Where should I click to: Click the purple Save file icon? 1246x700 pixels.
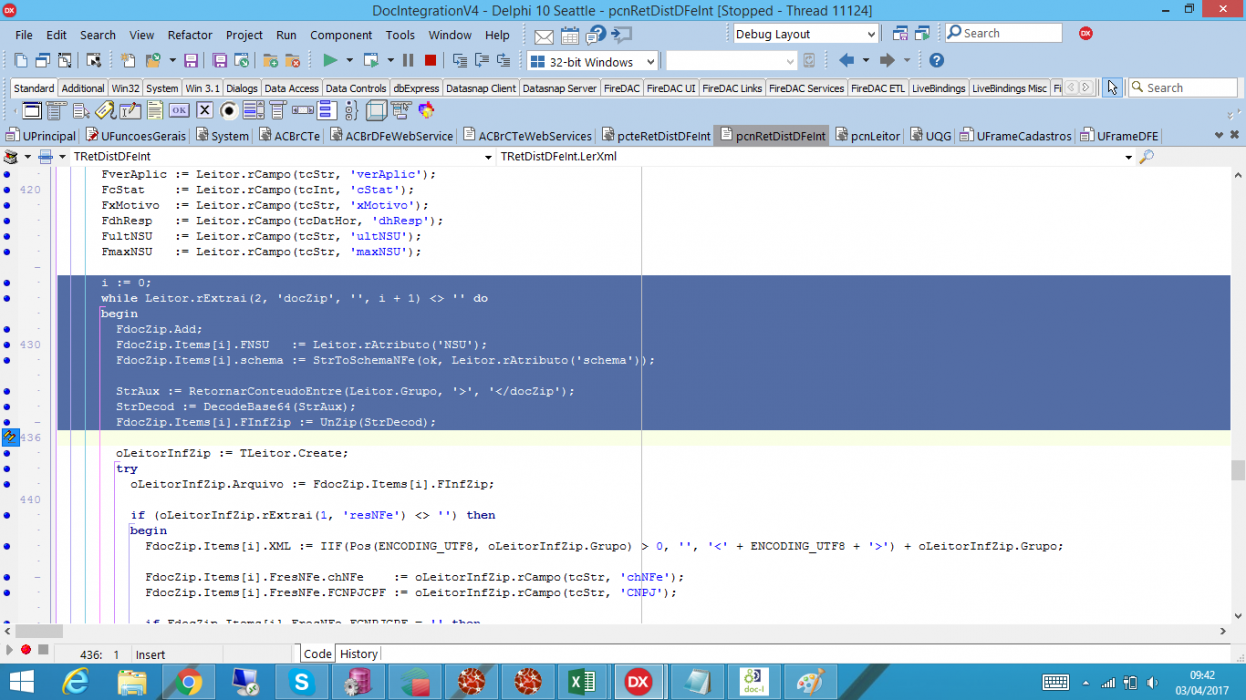click(x=191, y=61)
